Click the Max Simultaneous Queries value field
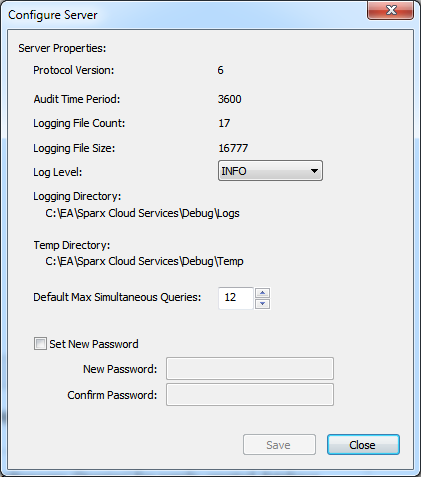Image resolution: width=421 pixels, height=477 pixels. coord(236,298)
